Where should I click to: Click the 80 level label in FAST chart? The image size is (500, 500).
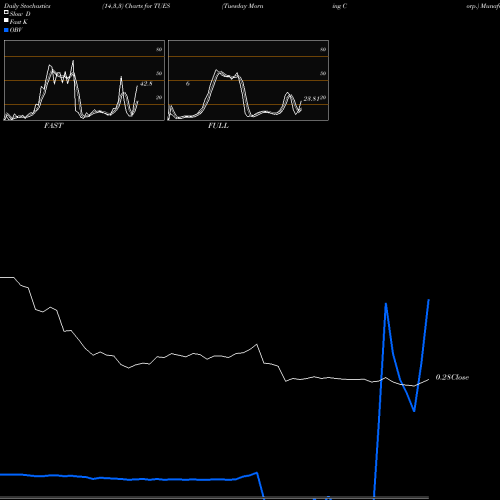point(159,49)
